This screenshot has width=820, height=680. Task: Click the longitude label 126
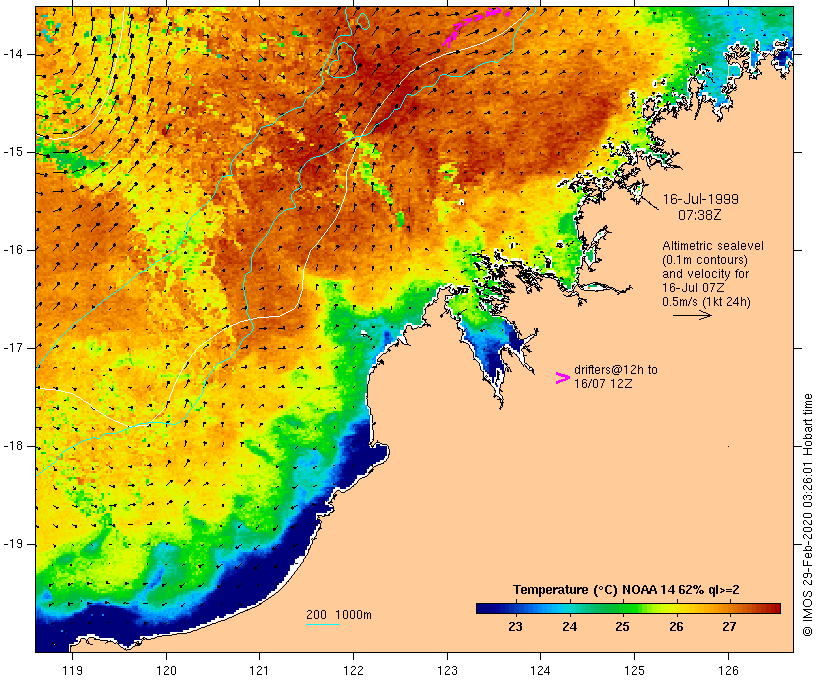728,670
